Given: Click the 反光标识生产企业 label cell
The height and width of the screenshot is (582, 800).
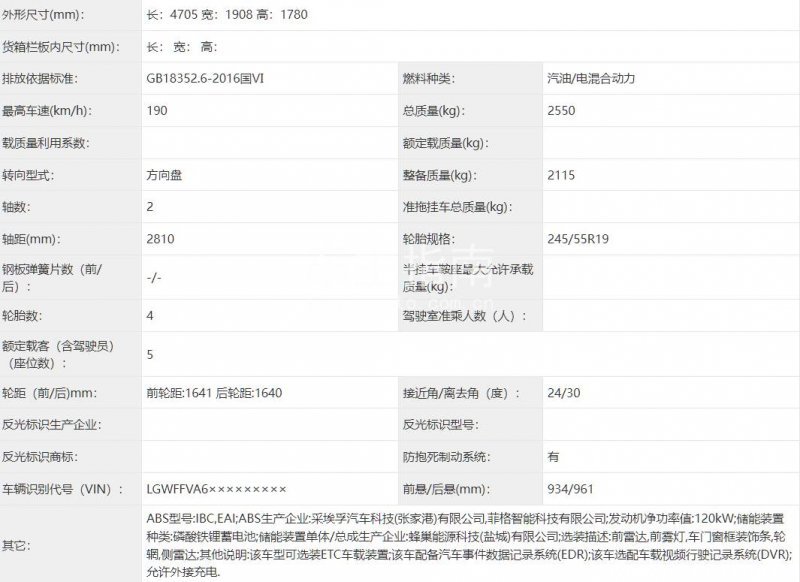Looking at the screenshot, I should click(54, 424).
